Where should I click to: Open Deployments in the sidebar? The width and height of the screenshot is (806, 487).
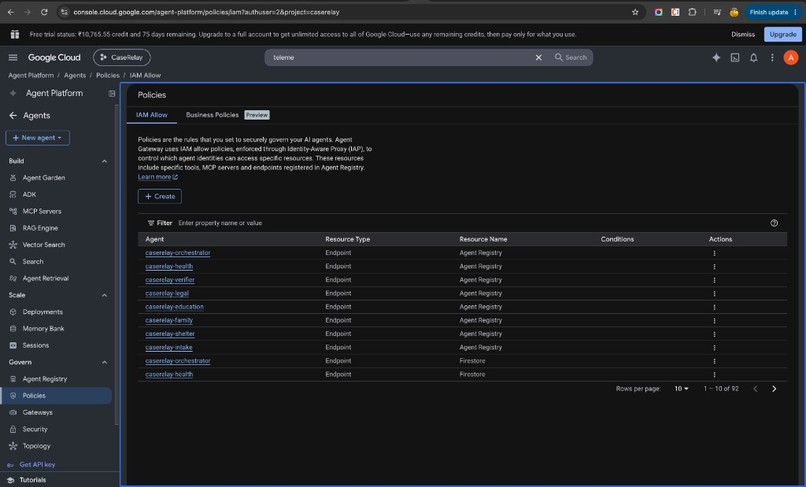pyautogui.click(x=43, y=312)
